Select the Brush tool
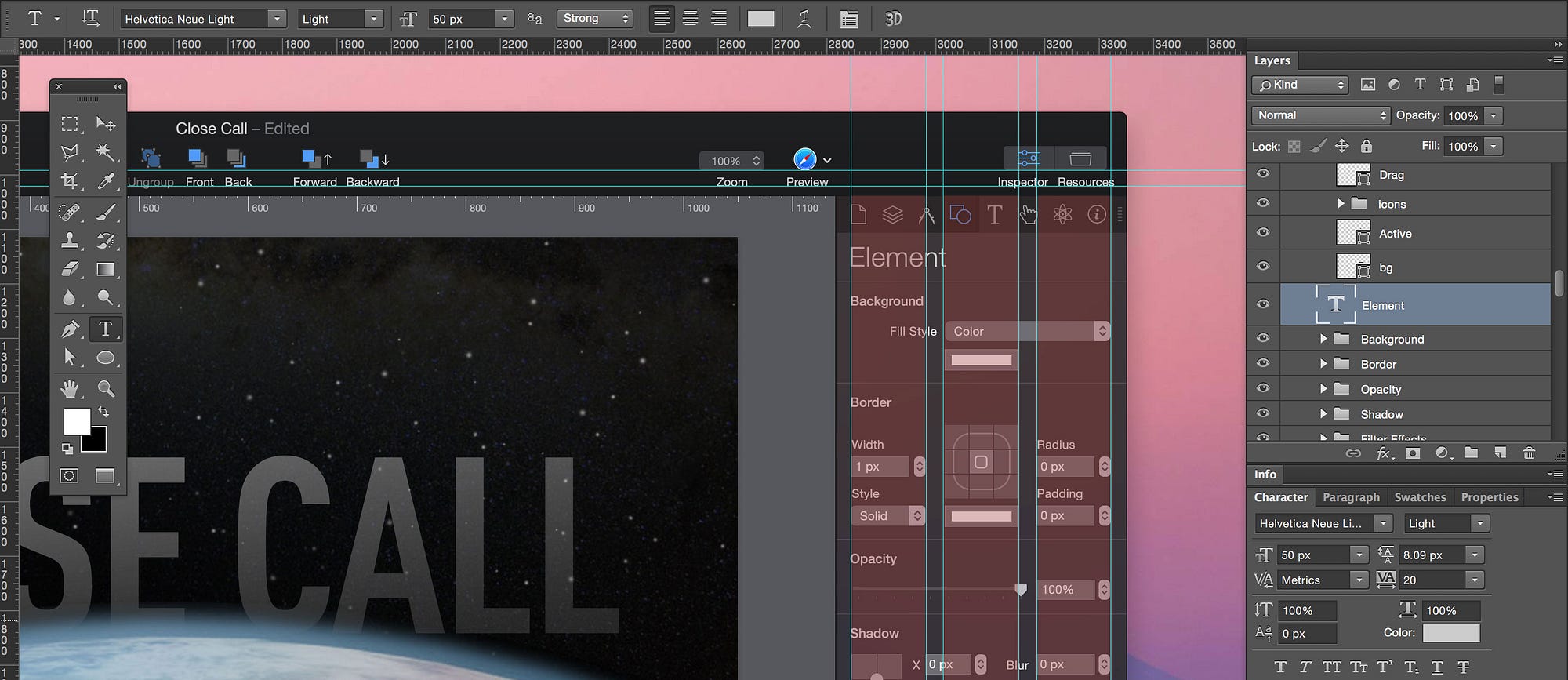The height and width of the screenshot is (680, 1568). coord(106,212)
